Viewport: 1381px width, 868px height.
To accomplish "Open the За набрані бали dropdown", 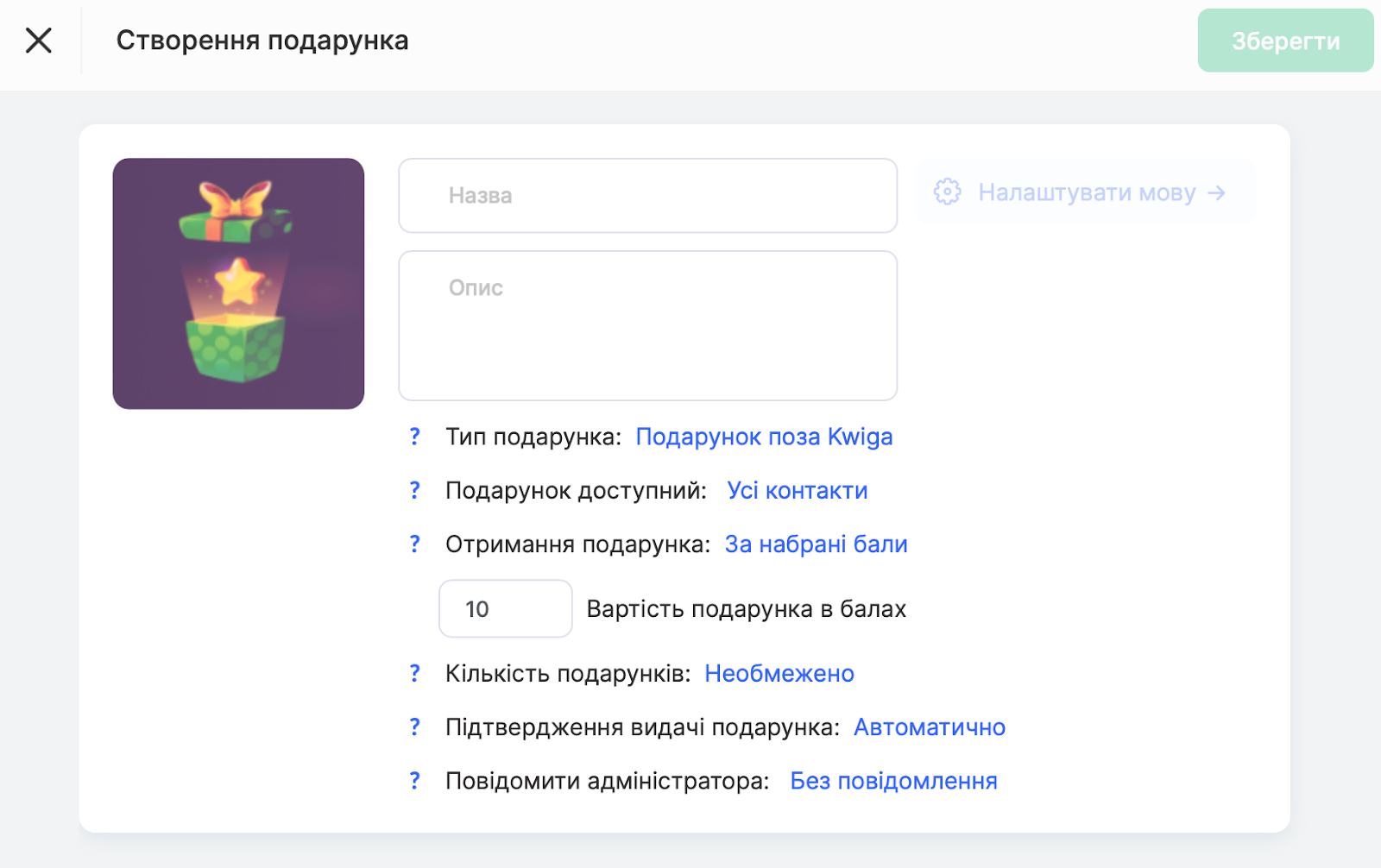I will (x=816, y=544).
